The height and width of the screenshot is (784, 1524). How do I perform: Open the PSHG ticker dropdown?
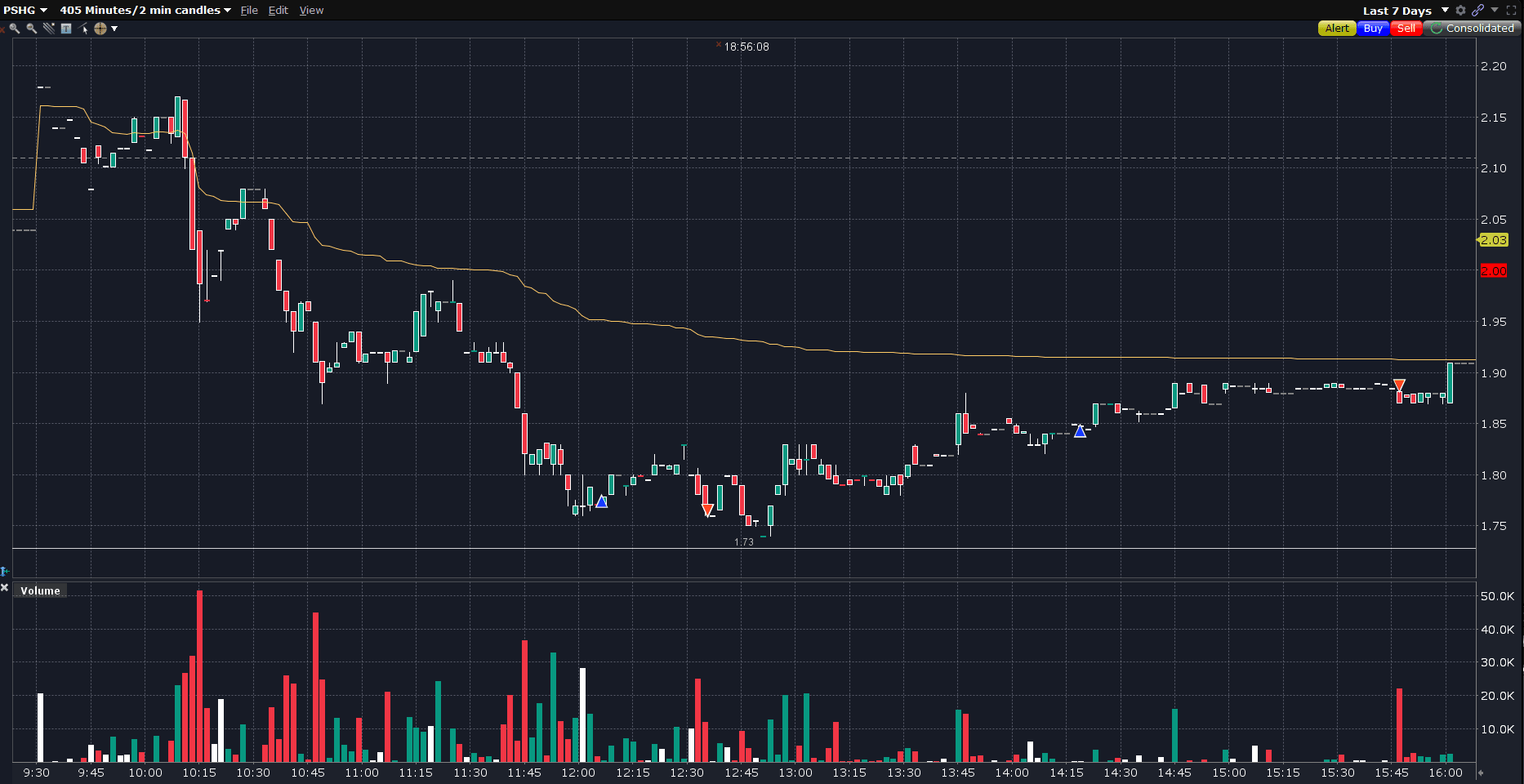[x=25, y=11]
